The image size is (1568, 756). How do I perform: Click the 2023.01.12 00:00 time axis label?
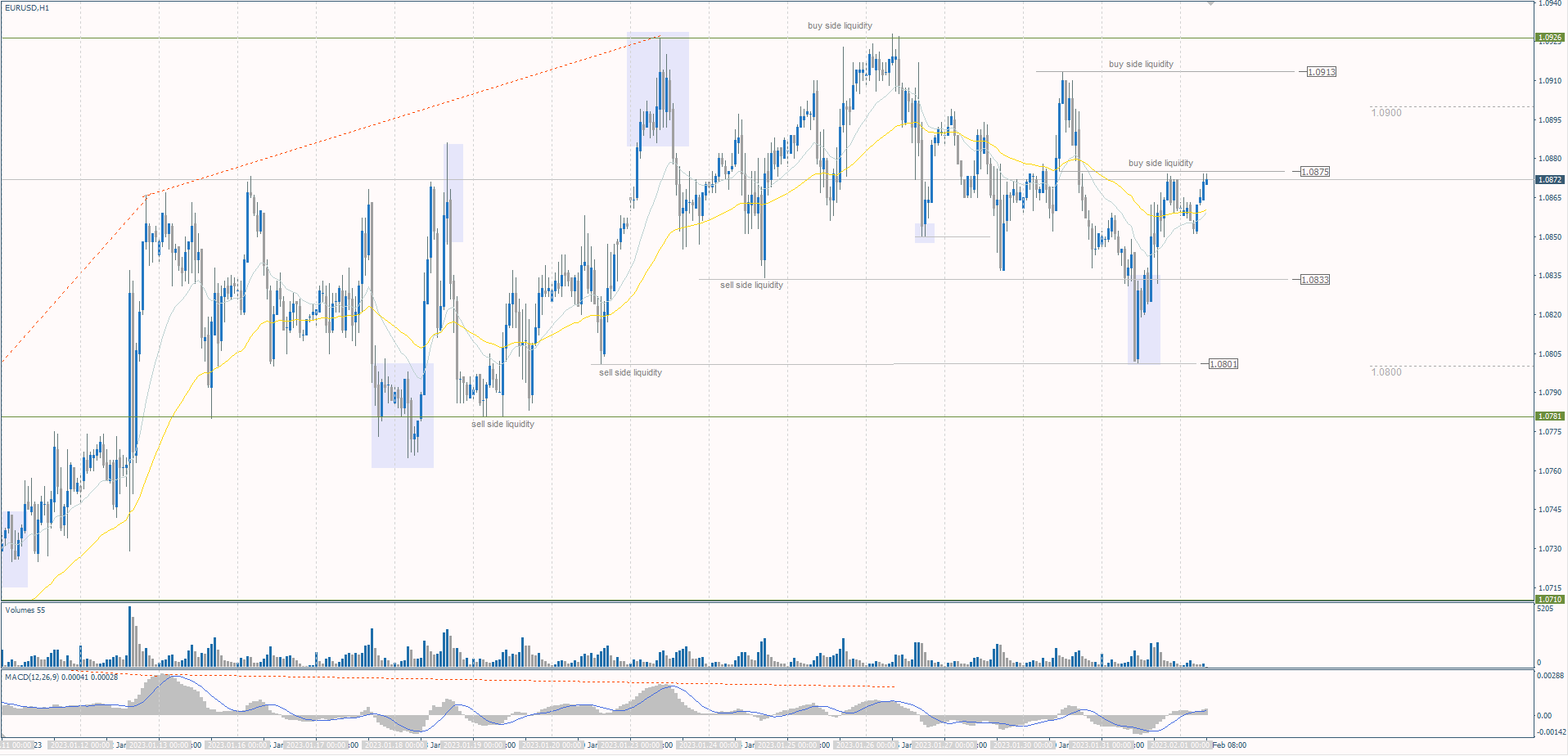point(79,745)
